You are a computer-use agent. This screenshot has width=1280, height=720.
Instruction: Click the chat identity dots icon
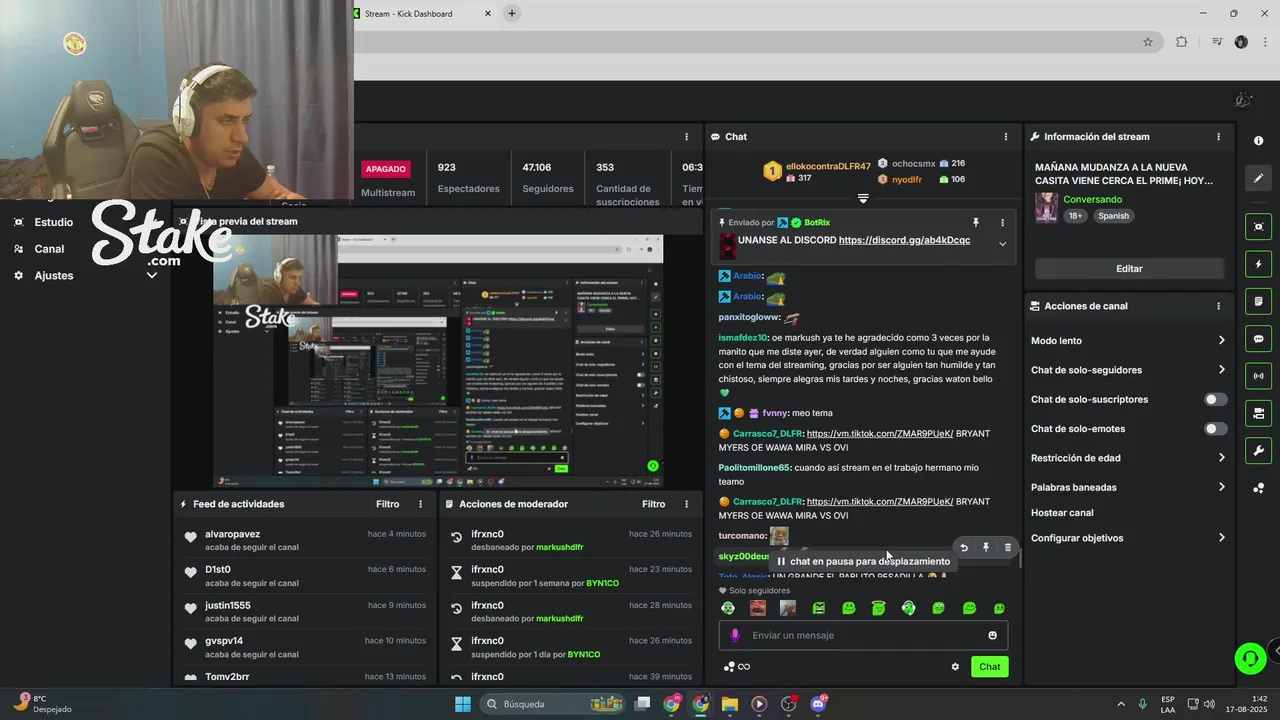[729, 667]
